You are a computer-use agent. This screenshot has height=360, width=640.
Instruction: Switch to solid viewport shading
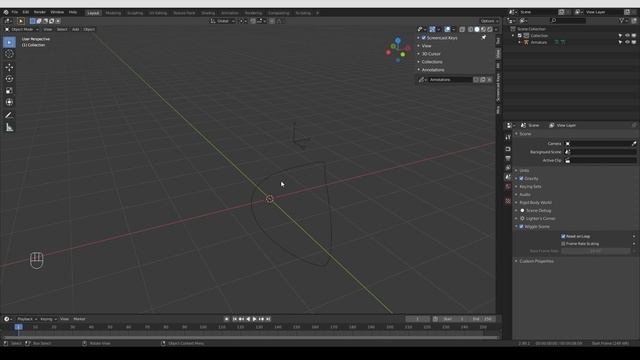tap(477, 29)
